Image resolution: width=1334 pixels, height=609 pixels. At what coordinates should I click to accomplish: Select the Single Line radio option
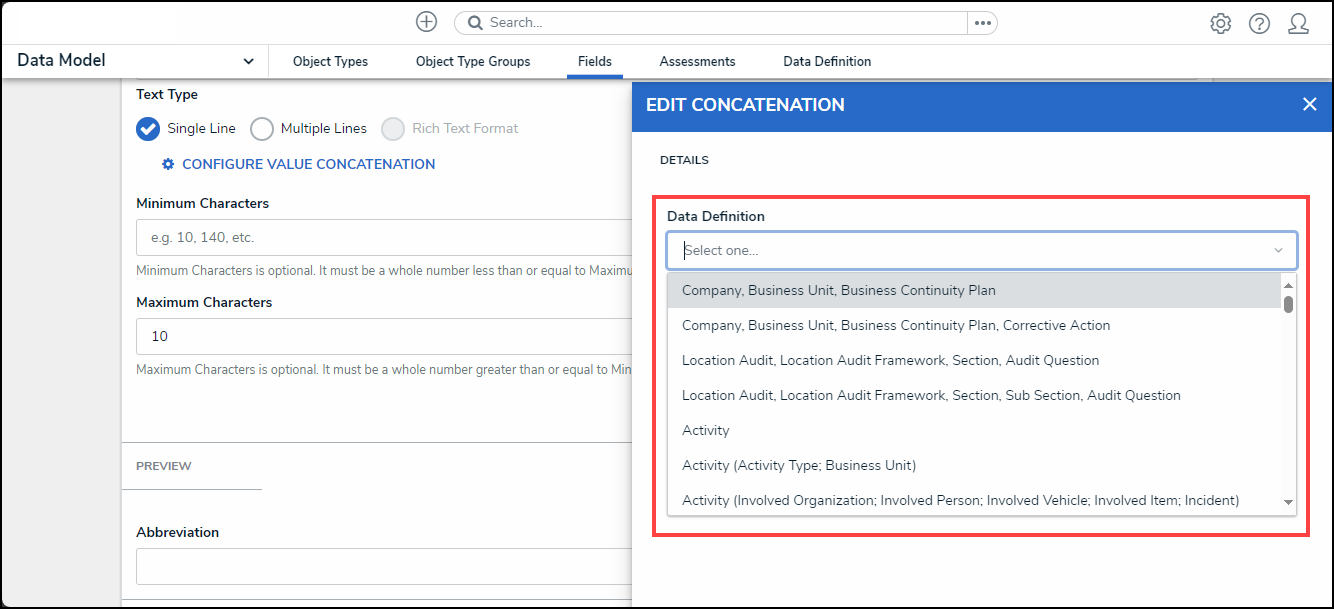point(148,129)
